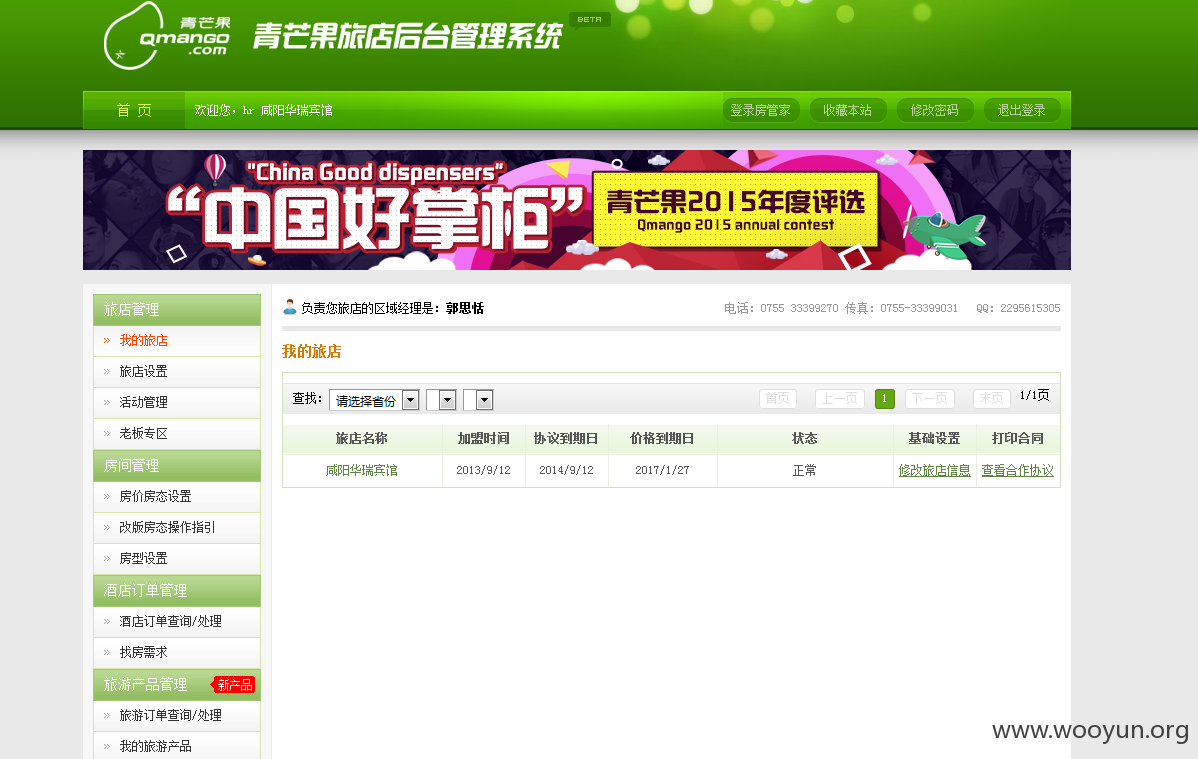The image size is (1198, 759).
Task: Click 修改旅店信息 link
Action: (x=934, y=470)
